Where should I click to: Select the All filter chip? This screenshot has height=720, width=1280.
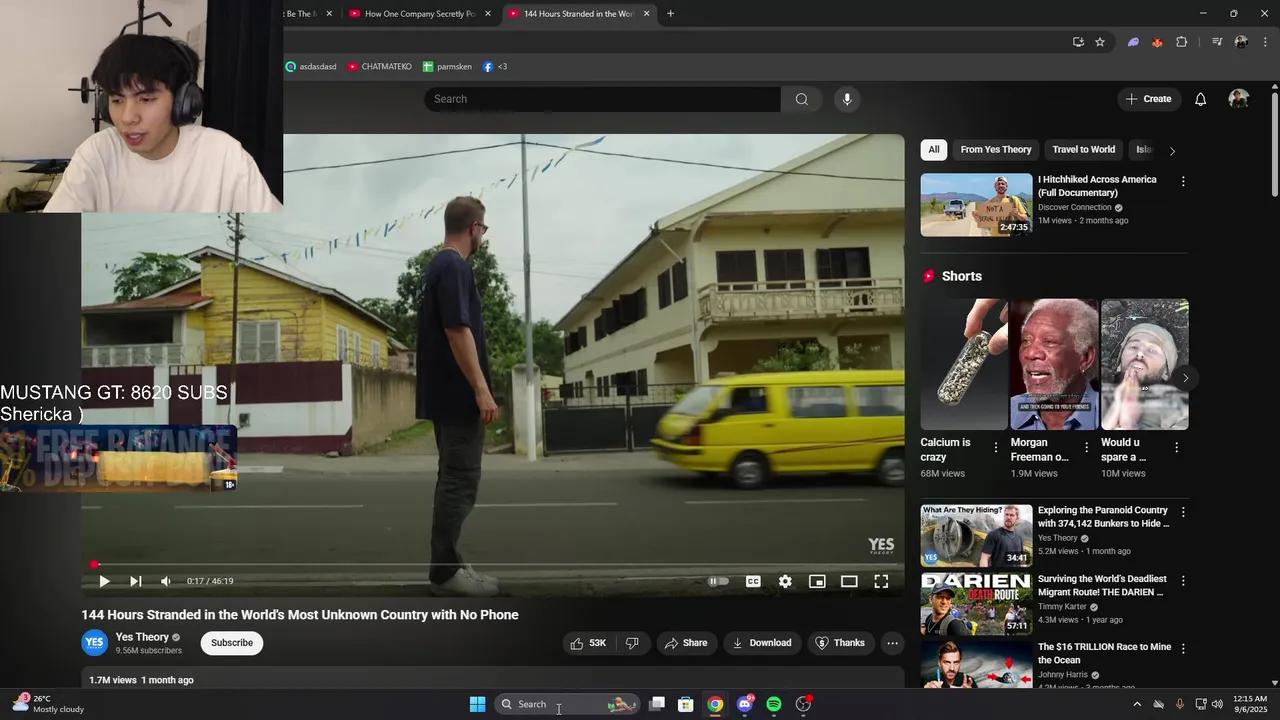[x=934, y=150]
